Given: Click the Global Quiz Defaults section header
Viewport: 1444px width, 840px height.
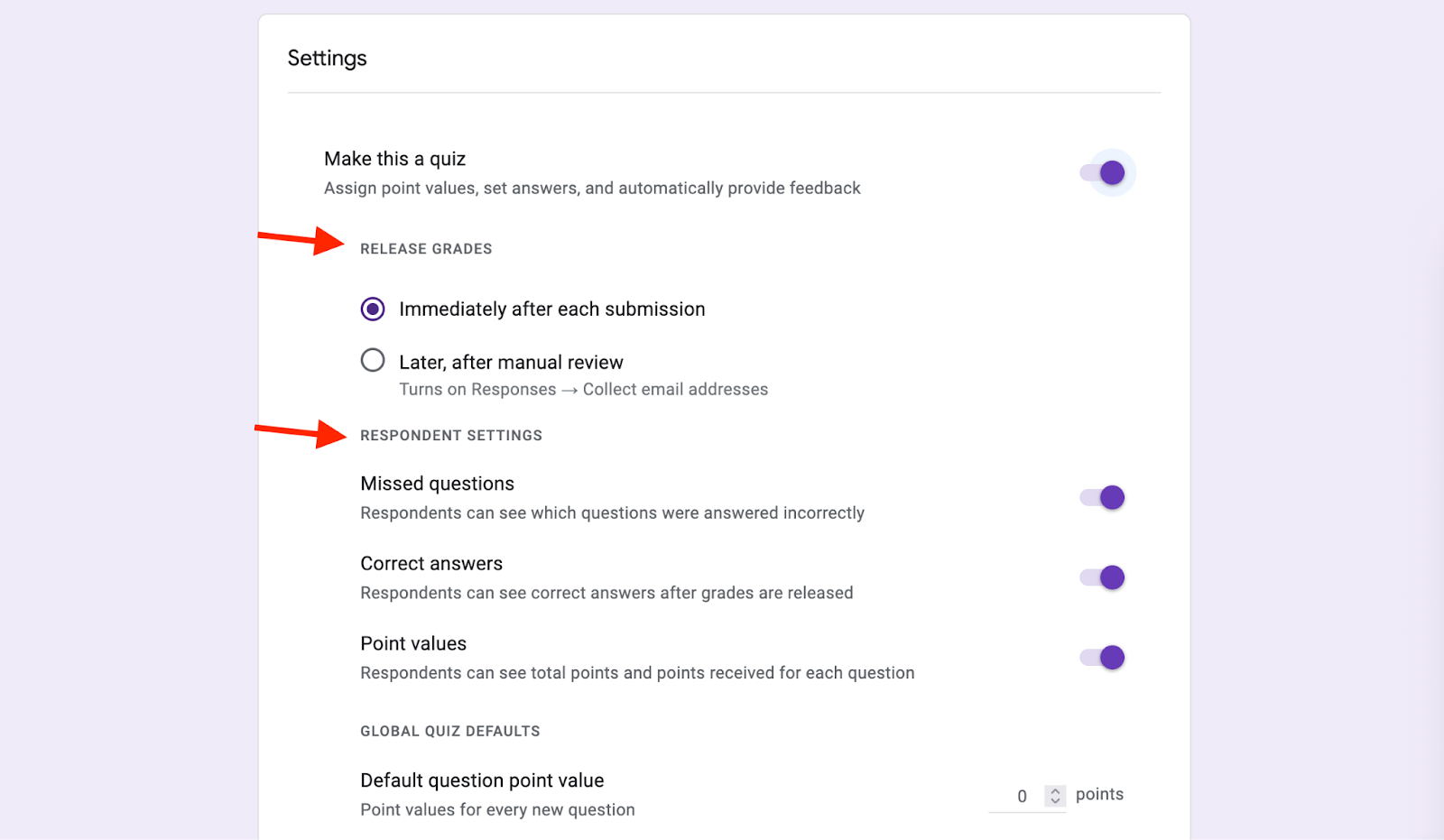Looking at the screenshot, I should (x=449, y=732).
